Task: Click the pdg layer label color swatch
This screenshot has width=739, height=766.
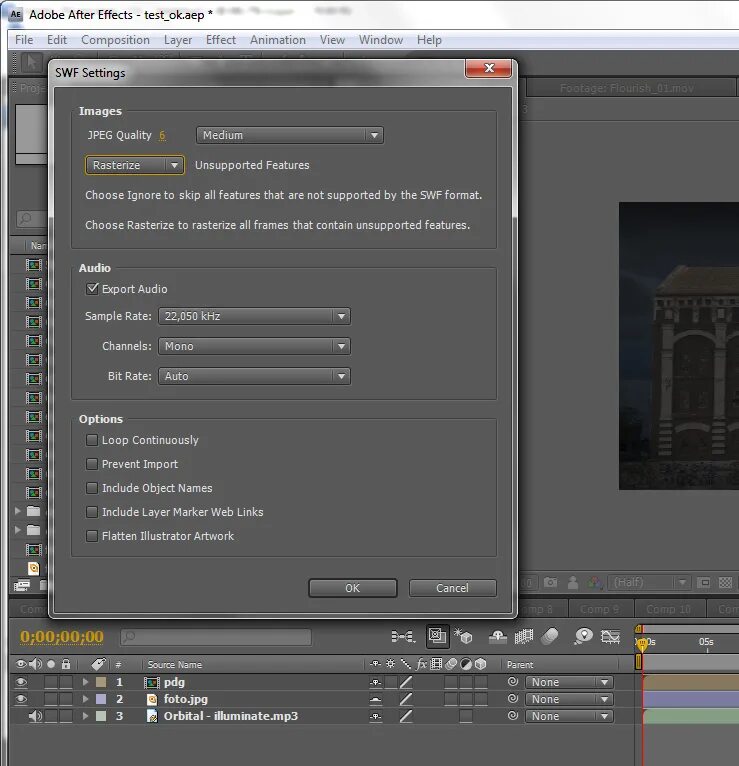Action: pos(100,682)
